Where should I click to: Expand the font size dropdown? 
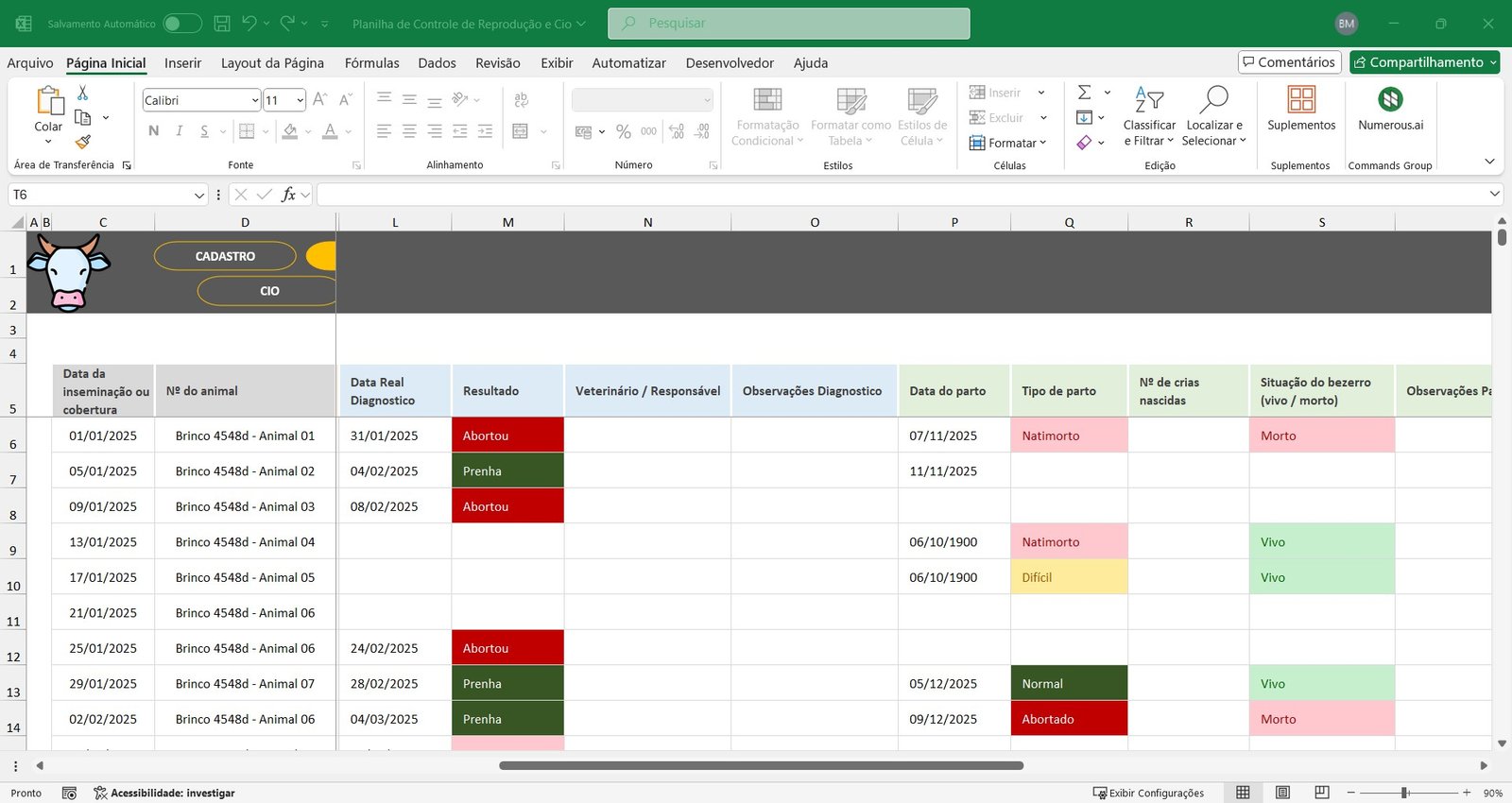point(301,100)
